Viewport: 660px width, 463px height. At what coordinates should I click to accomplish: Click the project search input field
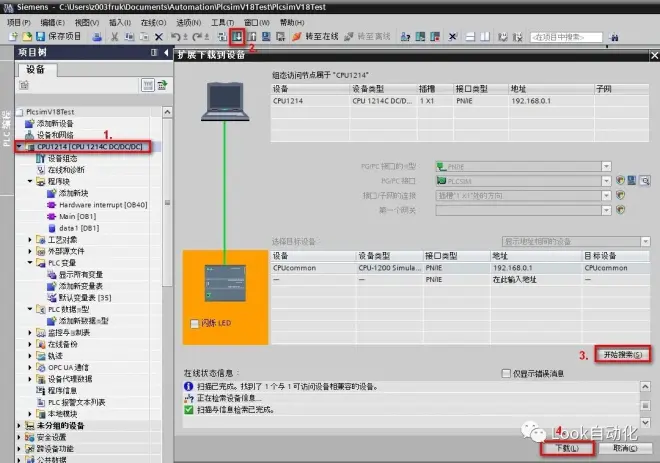coord(566,37)
